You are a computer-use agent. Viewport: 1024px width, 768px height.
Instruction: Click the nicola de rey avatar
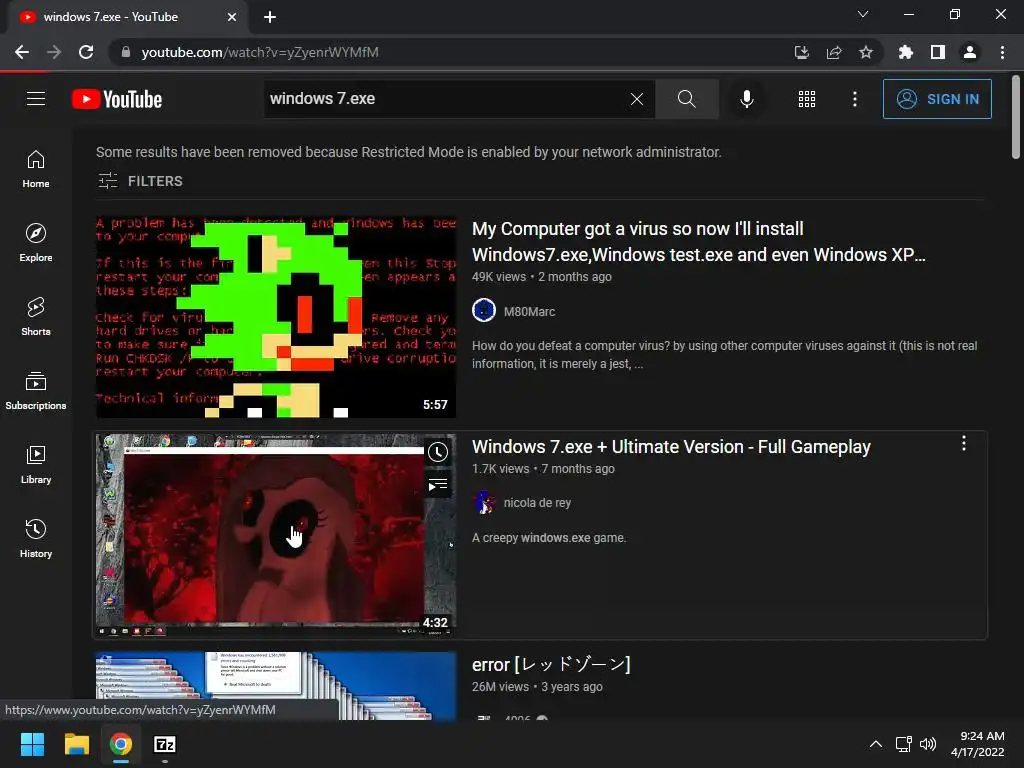(x=484, y=502)
